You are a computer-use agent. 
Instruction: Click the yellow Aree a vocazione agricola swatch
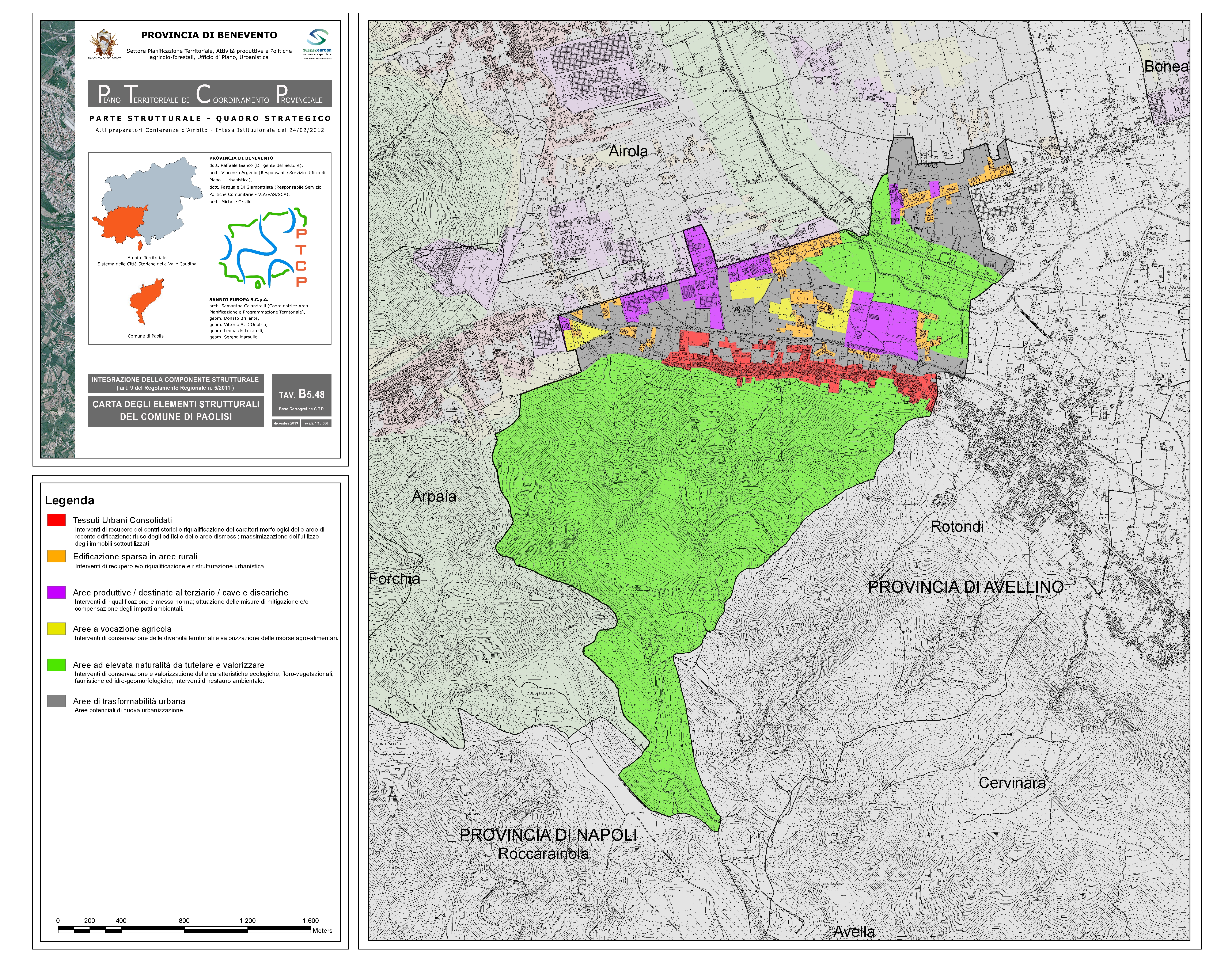[x=56, y=629]
